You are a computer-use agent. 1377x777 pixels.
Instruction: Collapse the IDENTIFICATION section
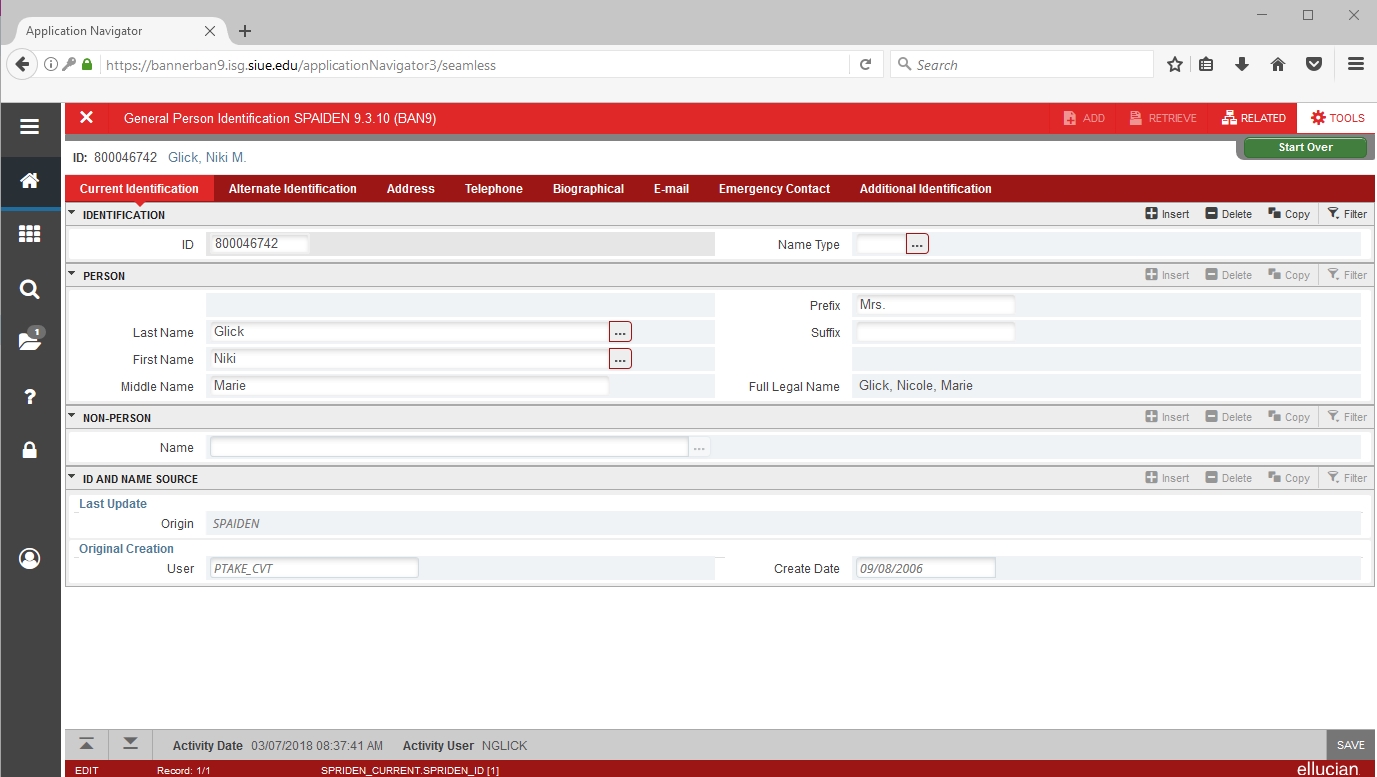tap(72, 214)
